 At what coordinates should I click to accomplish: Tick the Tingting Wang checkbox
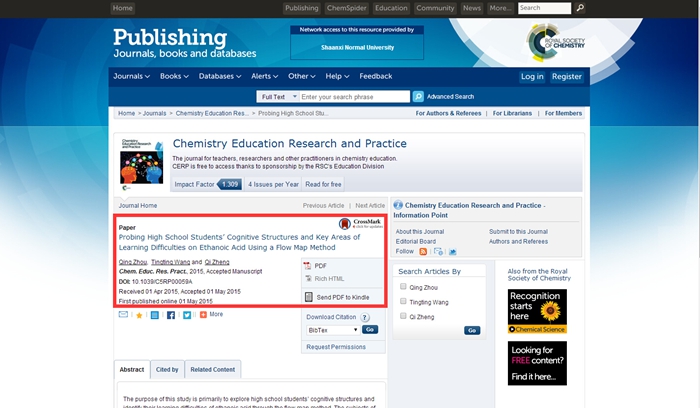403,301
